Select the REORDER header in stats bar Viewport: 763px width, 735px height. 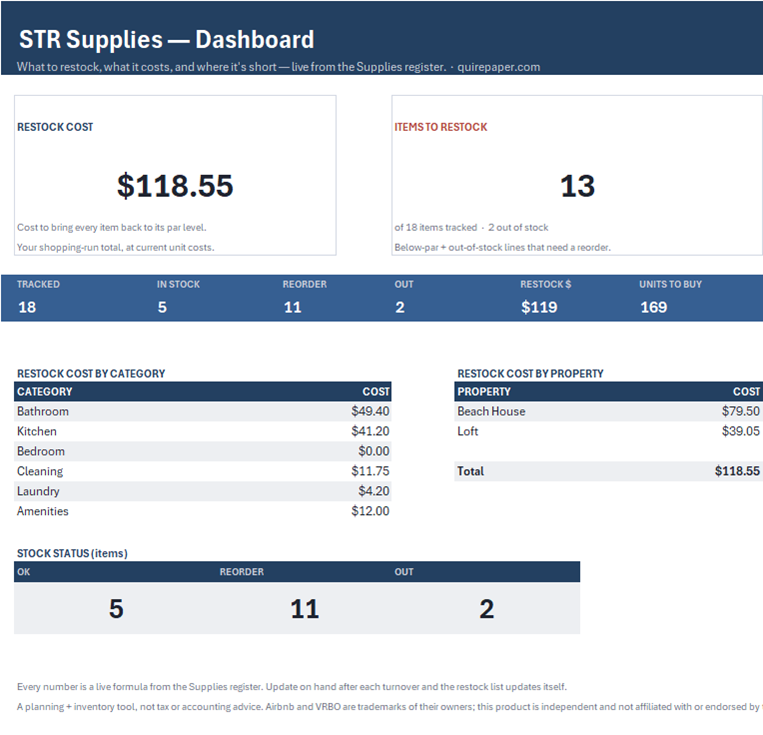coord(305,284)
